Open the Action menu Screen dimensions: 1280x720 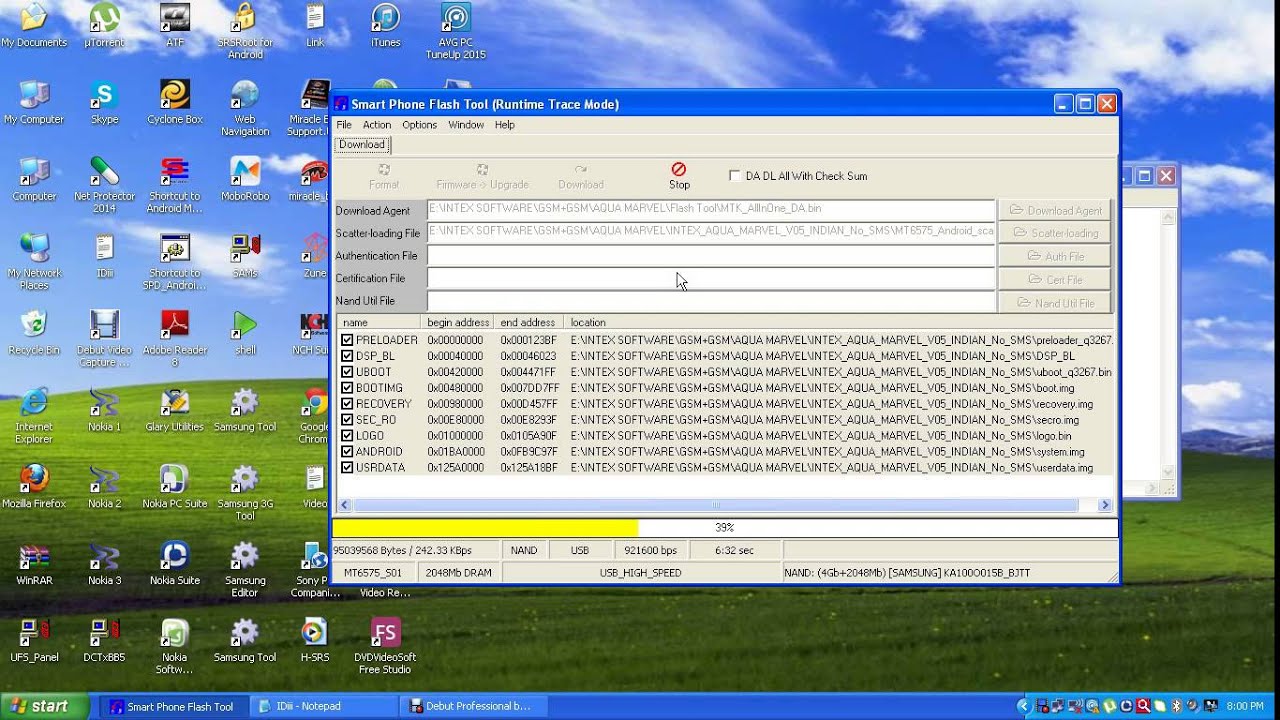point(377,125)
